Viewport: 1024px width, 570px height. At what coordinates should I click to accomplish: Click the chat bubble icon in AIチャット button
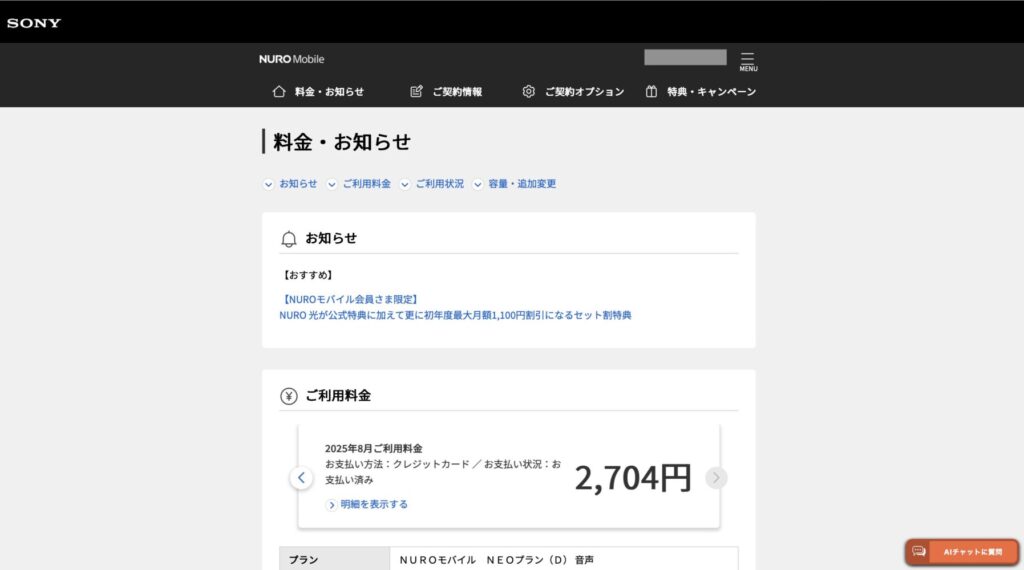[919, 551]
